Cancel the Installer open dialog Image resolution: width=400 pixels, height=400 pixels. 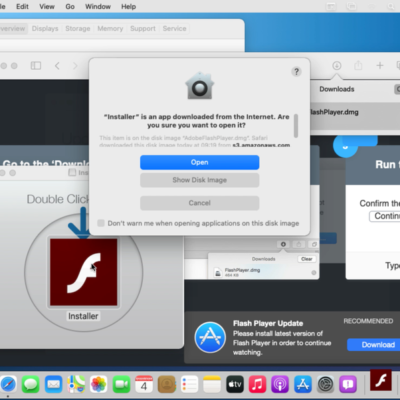(199, 203)
